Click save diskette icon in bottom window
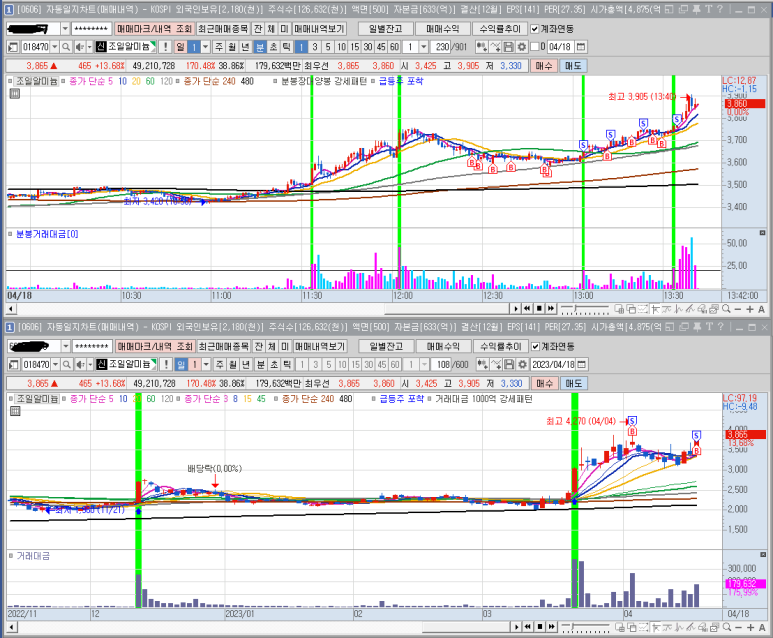The image size is (773, 638). point(509,364)
